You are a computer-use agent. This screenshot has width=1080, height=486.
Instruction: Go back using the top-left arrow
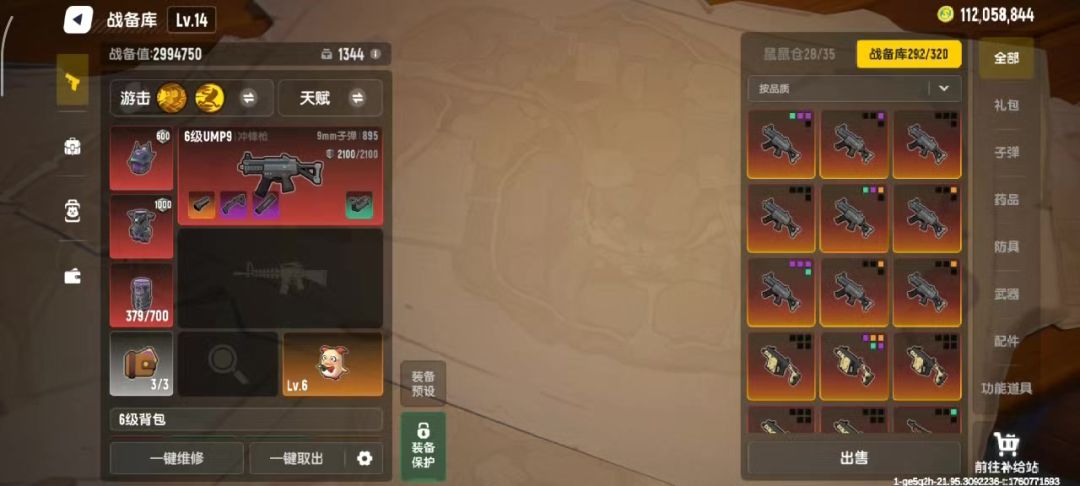(x=79, y=20)
